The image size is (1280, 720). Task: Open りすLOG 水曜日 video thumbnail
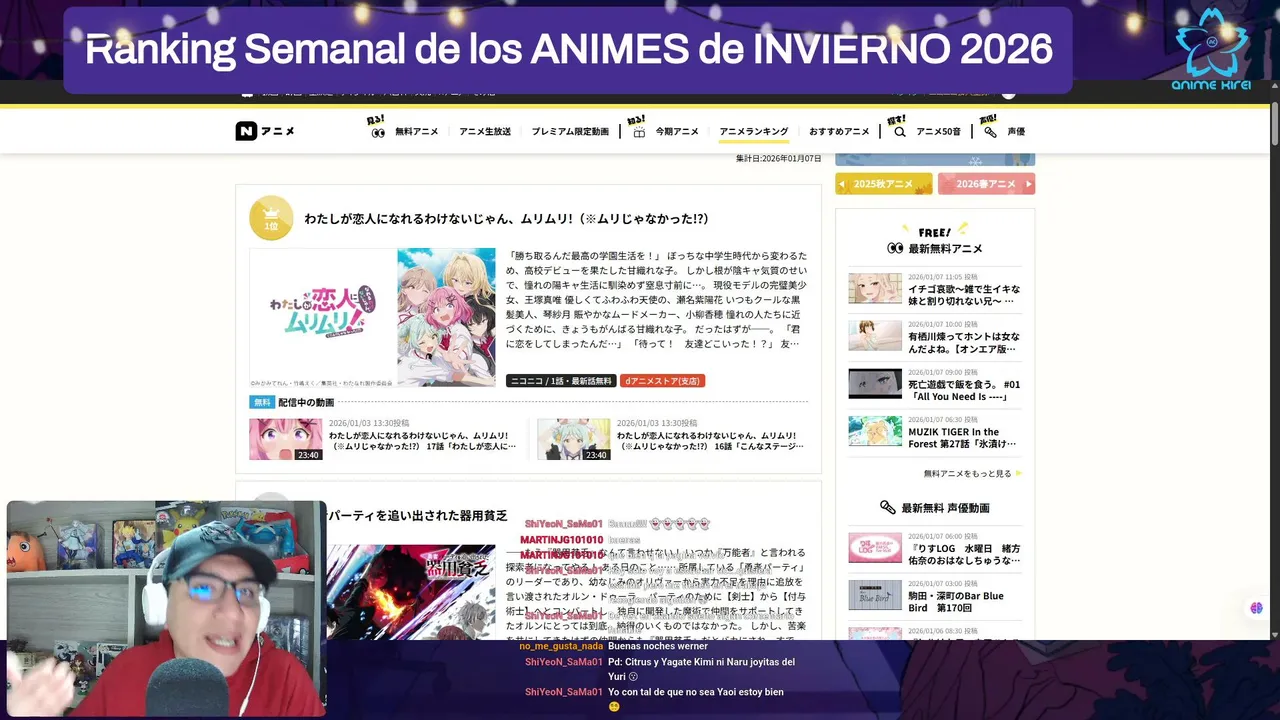[x=875, y=547]
